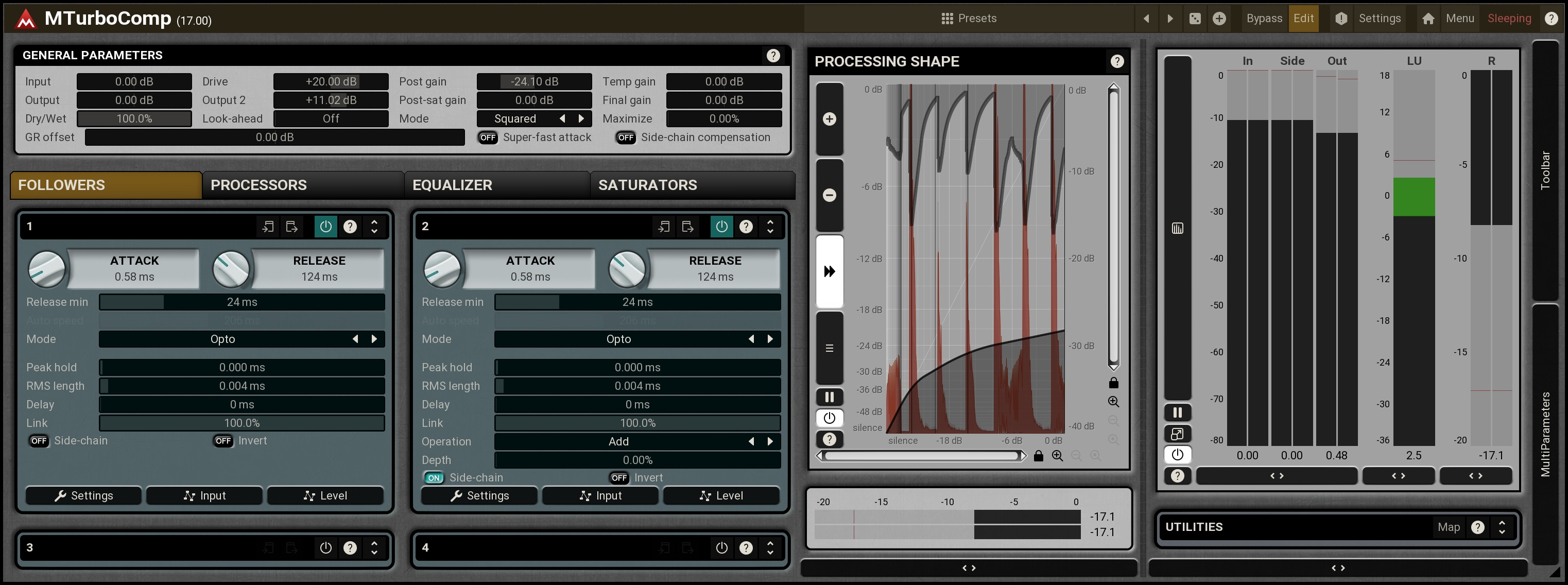Screen dimensions: 1568x585
Task: Open Opto mode dropdown in follower 1
Action: click(x=223, y=339)
